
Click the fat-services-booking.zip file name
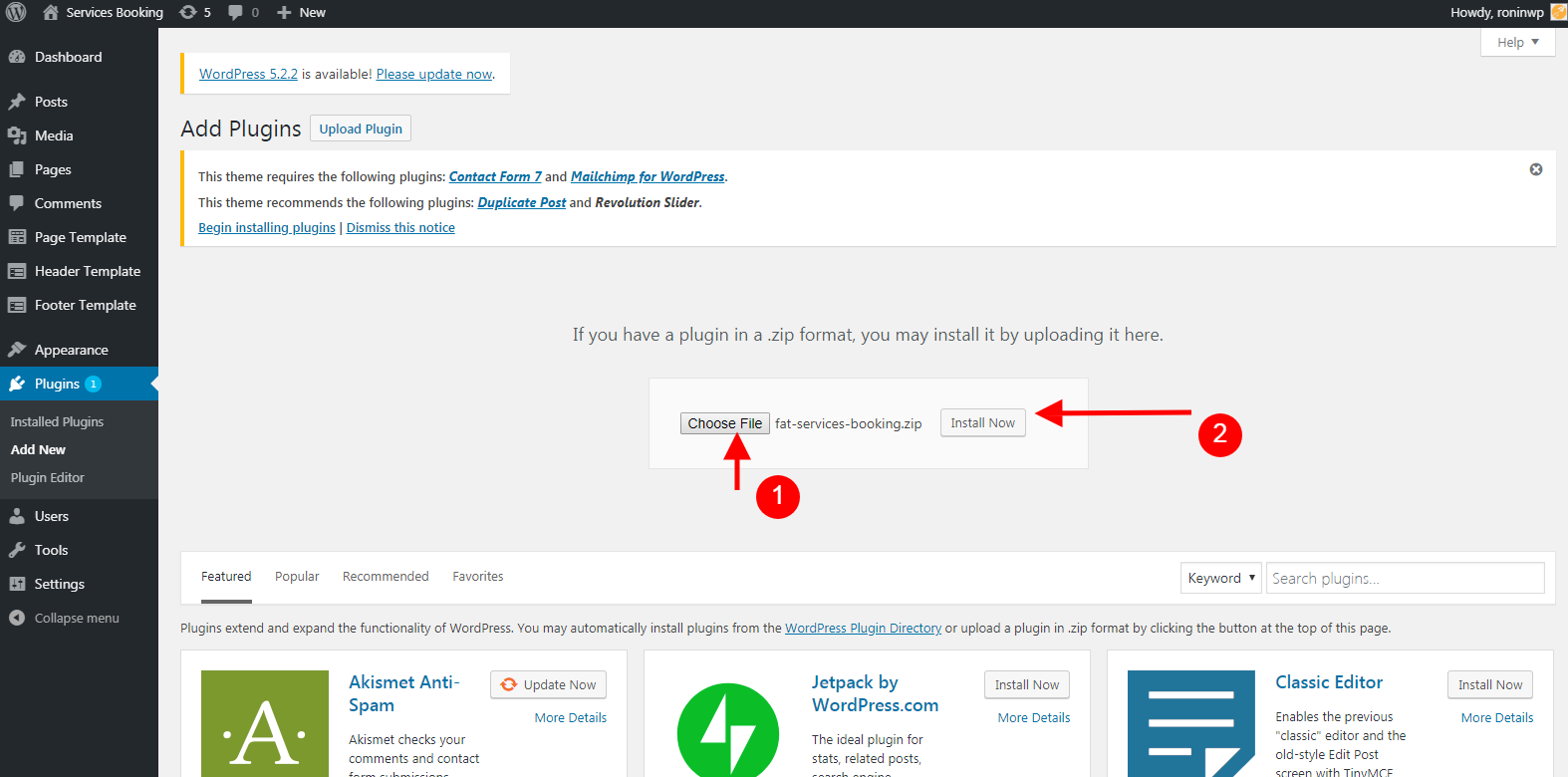[x=849, y=423]
